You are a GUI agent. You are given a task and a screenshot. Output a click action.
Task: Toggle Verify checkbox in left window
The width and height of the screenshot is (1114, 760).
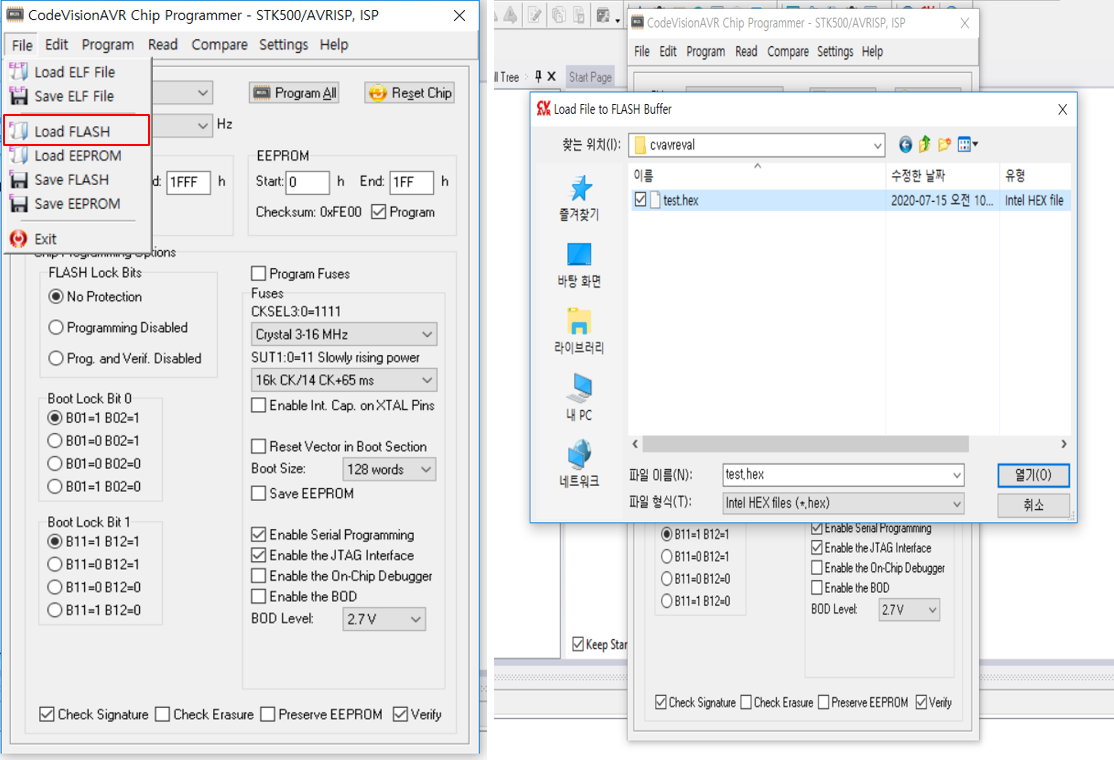tap(400, 714)
